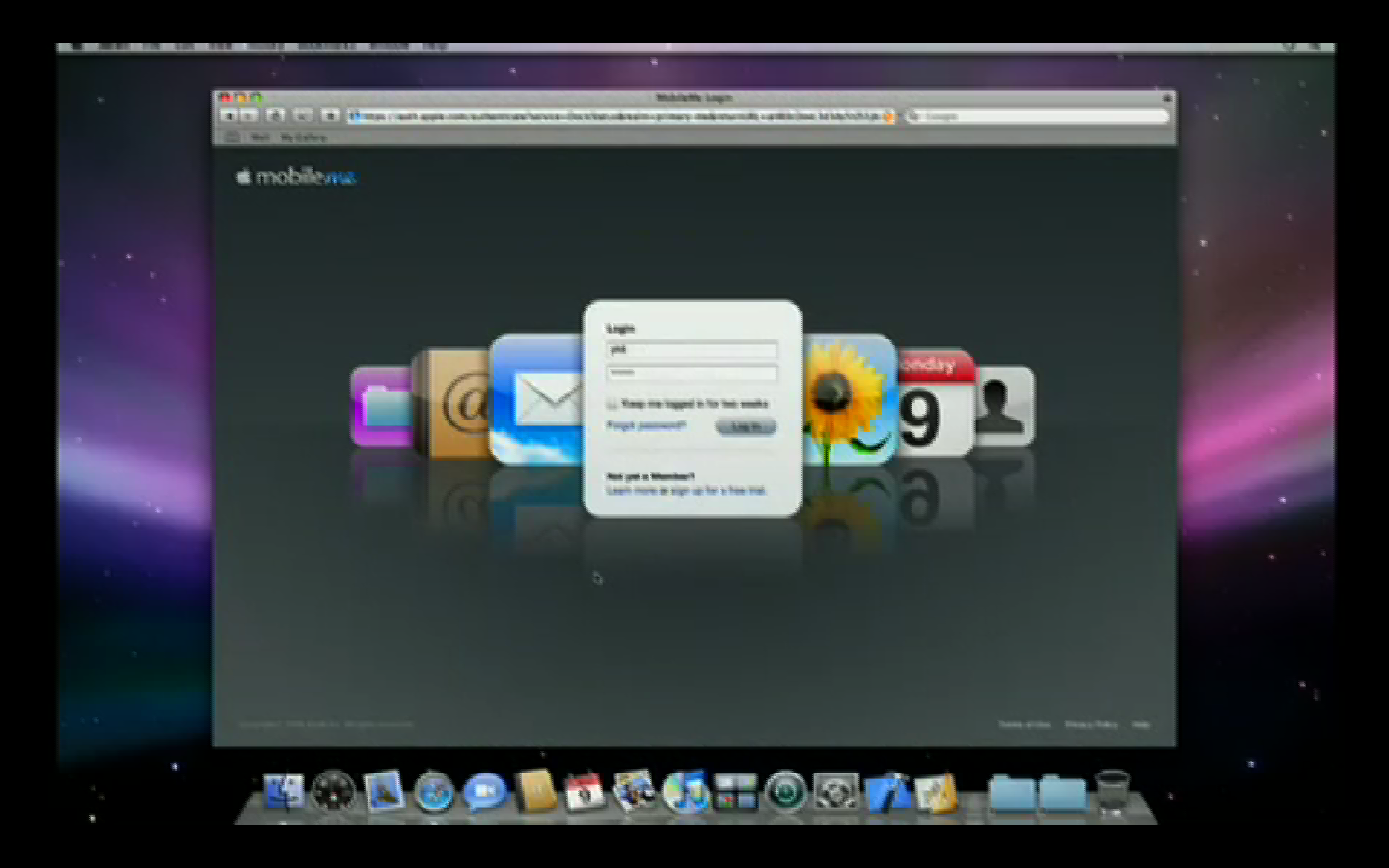Open the History menu in menu bar
Viewport: 1389px width, 868px height.
[x=265, y=45]
